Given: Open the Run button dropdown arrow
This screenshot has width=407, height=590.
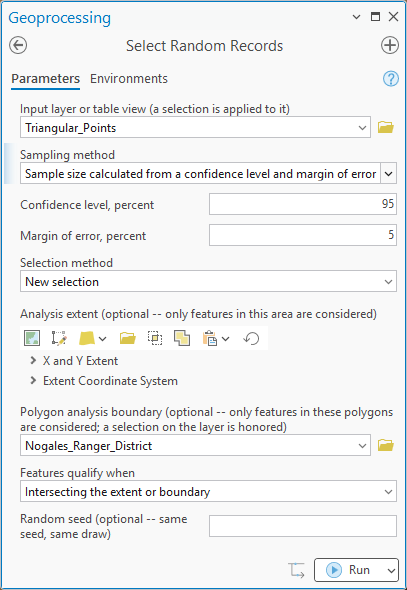Looking at the screenshot, I should pos(391,570).
